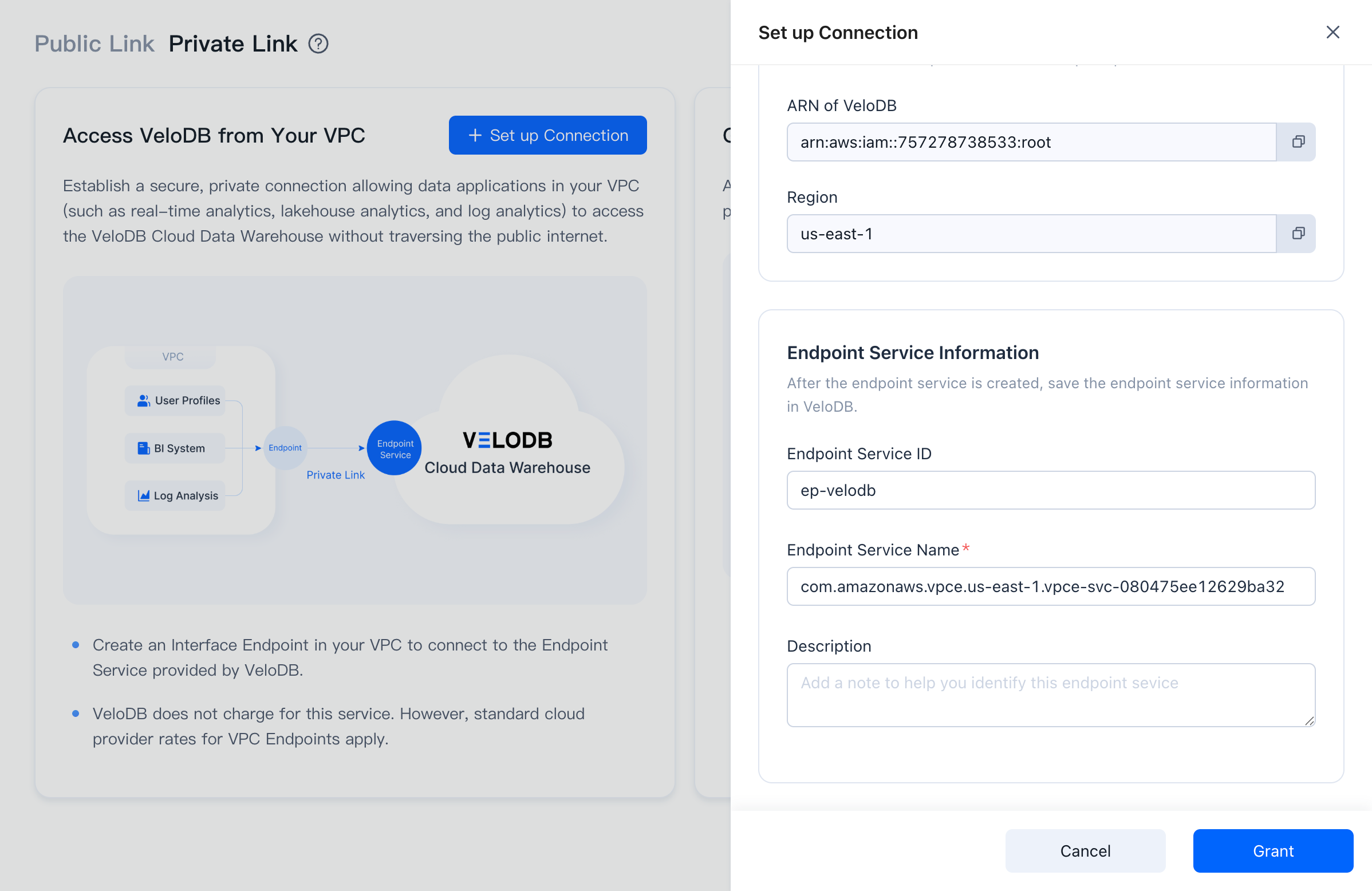1372x891 pixels.
Task: Click the VELODB Cloud Data Warehouse logo
Action: 507,440
